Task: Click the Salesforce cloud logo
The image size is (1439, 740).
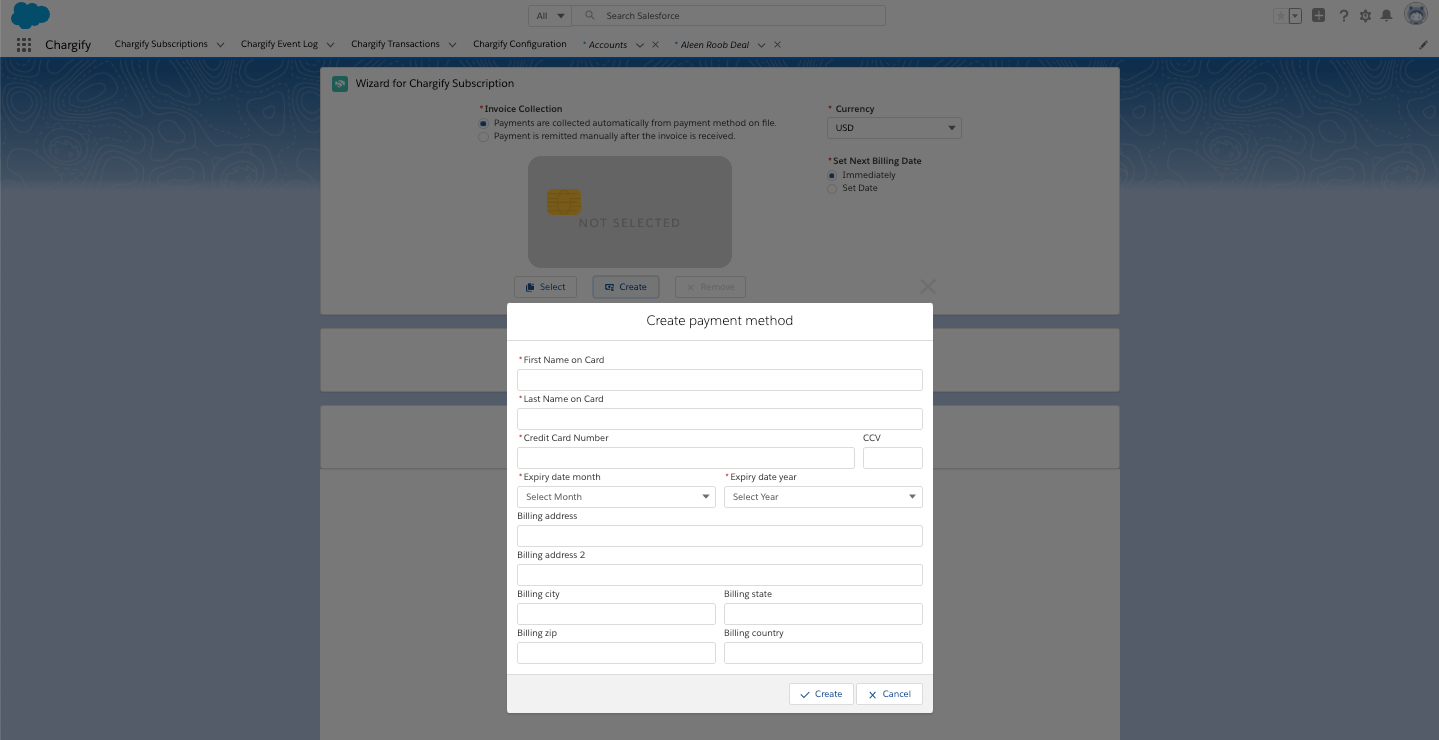Action: [30, 16]
